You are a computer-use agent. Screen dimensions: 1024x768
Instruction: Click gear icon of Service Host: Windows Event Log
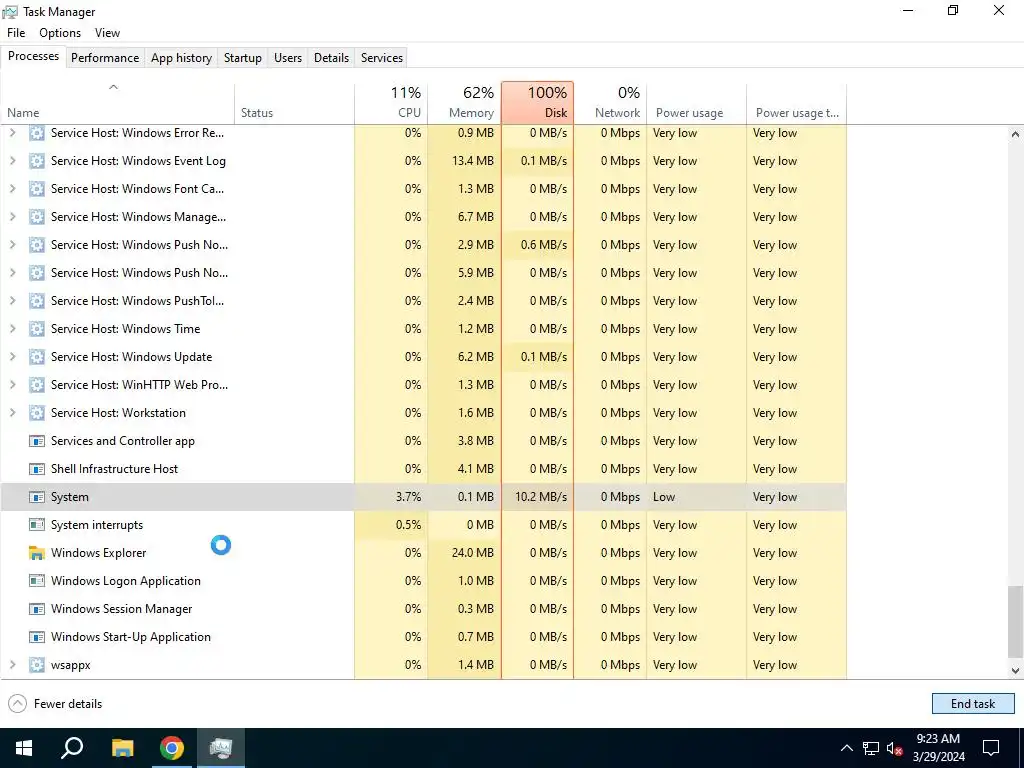coord(37,161)
